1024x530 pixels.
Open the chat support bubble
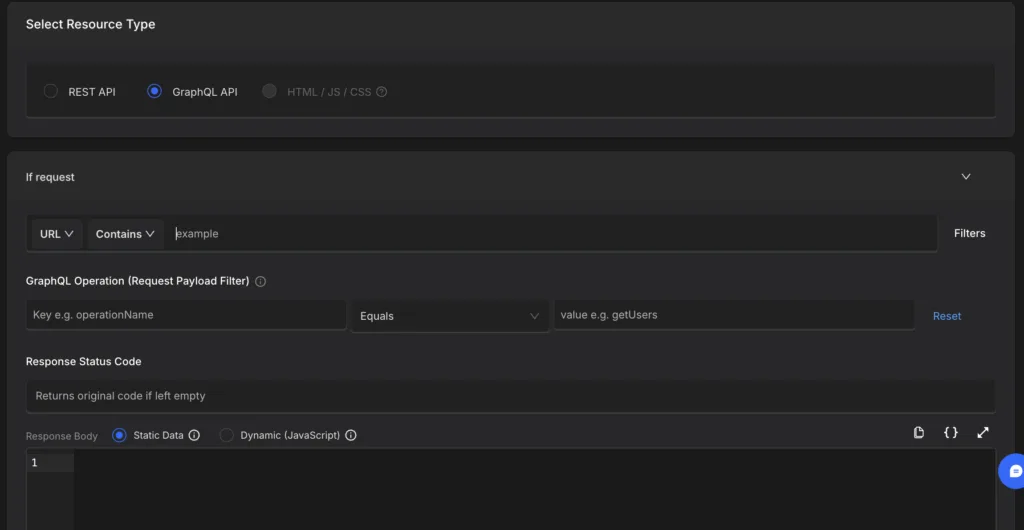click(x=1014, y=471)
